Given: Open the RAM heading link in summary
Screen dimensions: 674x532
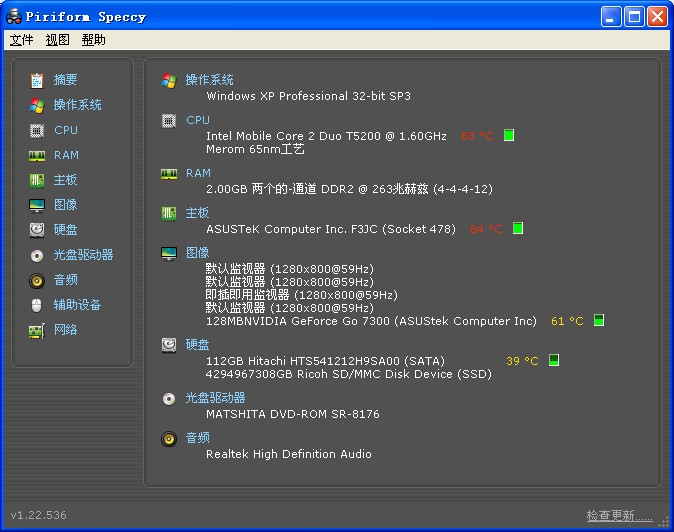Looking at the screenshot, I should tap(198, 173).
